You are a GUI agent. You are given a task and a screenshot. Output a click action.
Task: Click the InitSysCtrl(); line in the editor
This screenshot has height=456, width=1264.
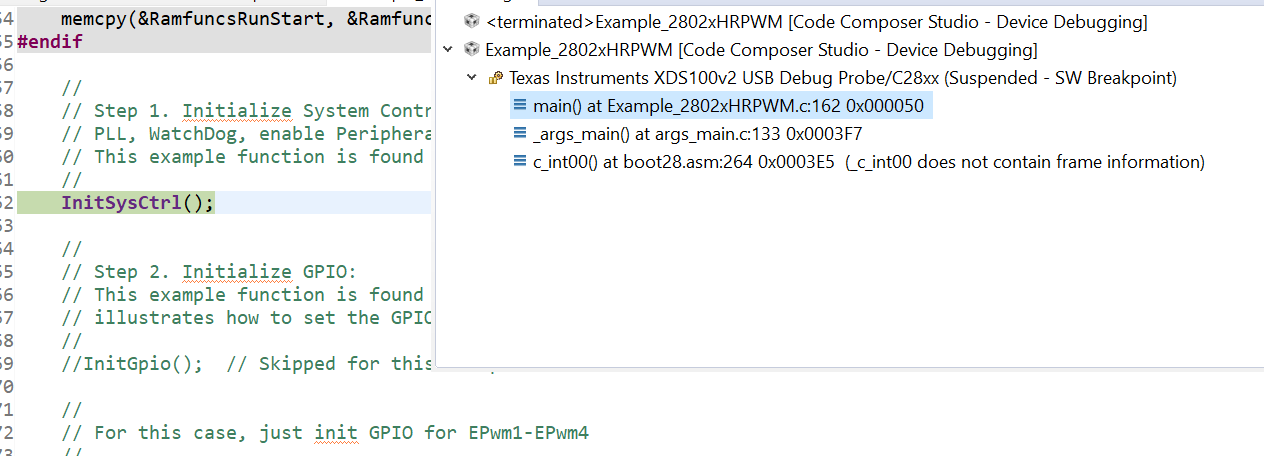[138, 203]
